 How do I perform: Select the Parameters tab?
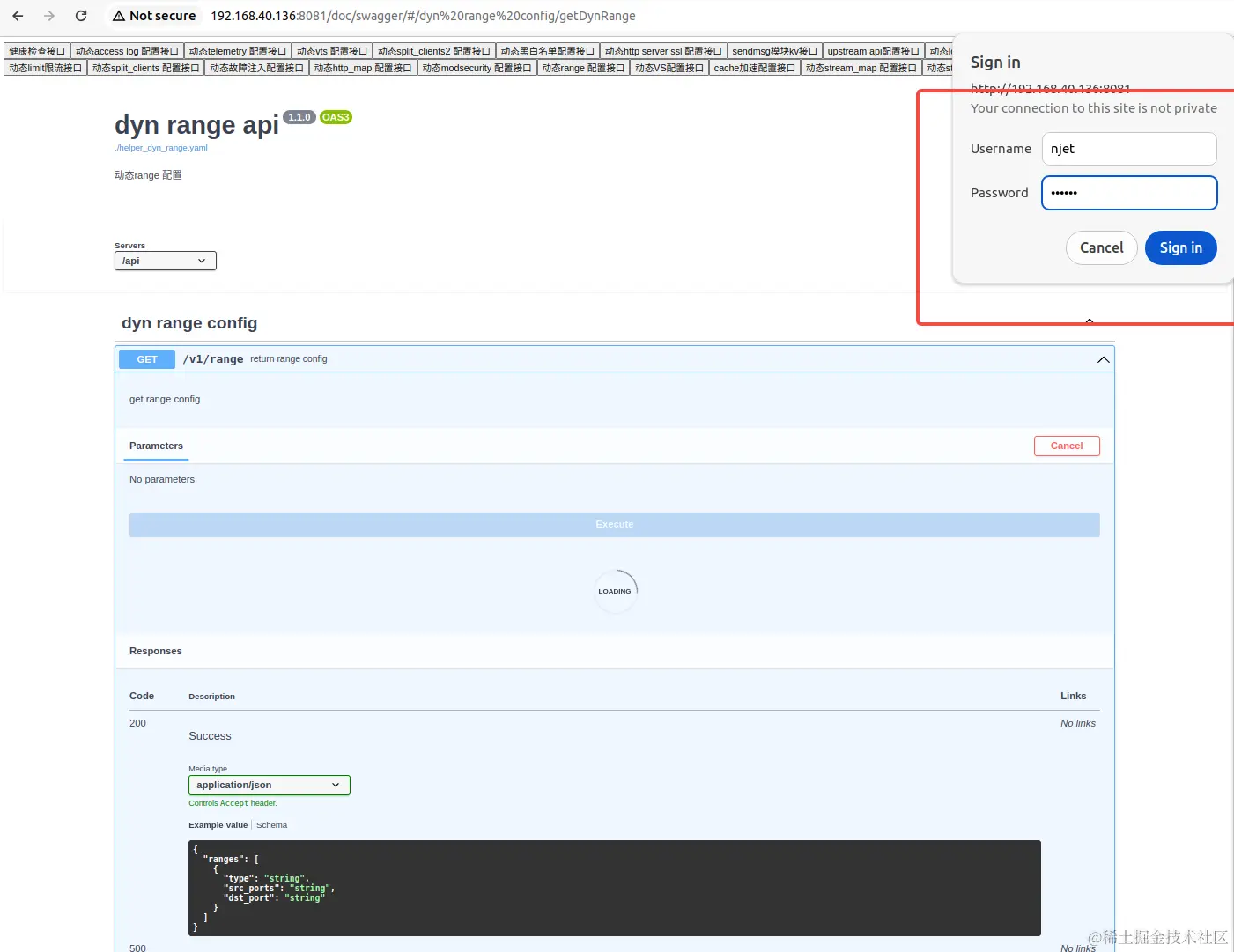pos(157,446)
